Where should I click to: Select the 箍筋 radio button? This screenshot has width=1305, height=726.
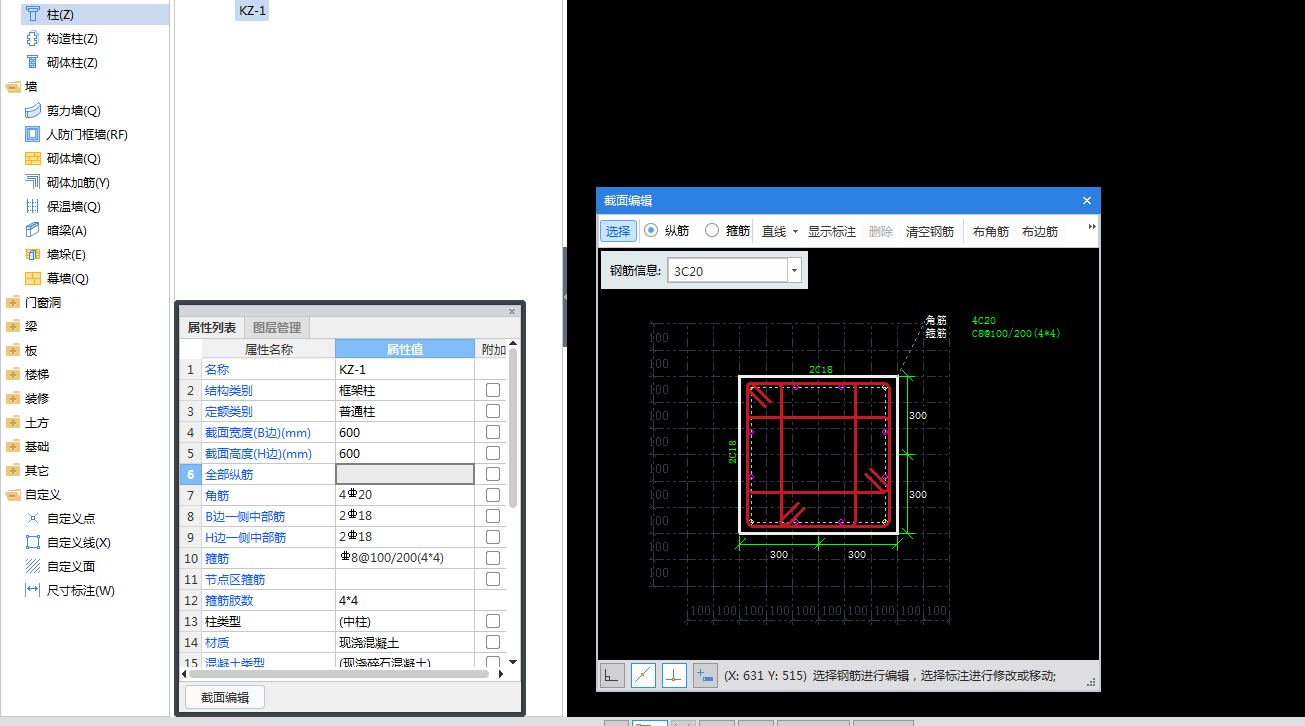tap(712, 230)
